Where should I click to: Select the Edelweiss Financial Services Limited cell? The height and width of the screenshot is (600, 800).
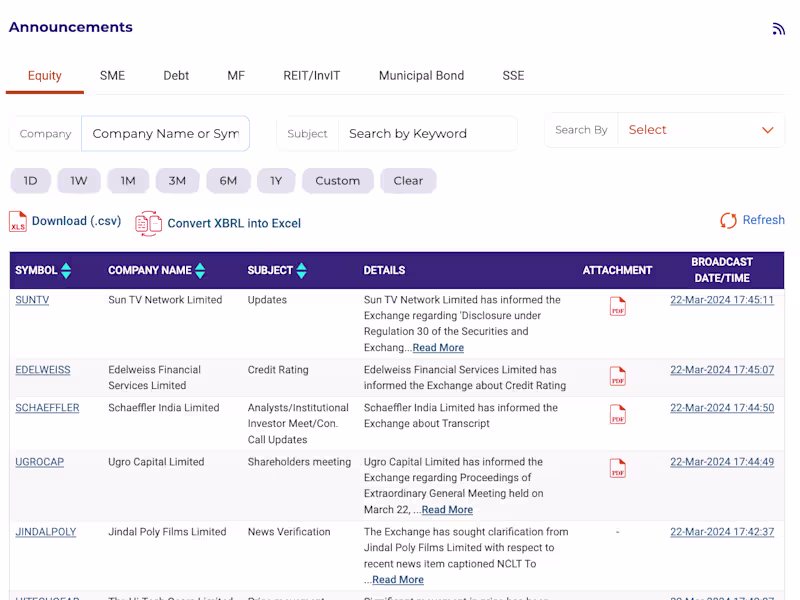click(155, 378)
